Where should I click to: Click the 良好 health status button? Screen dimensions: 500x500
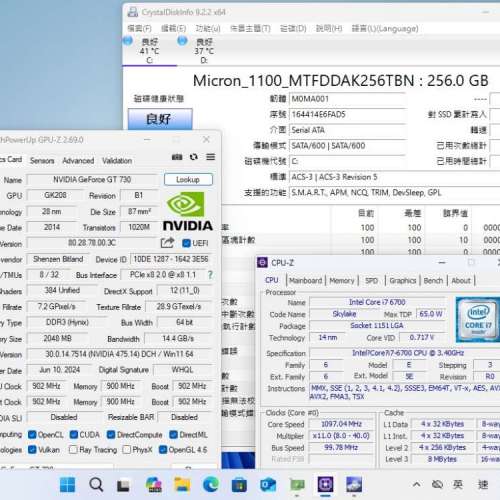click(160, 119)
